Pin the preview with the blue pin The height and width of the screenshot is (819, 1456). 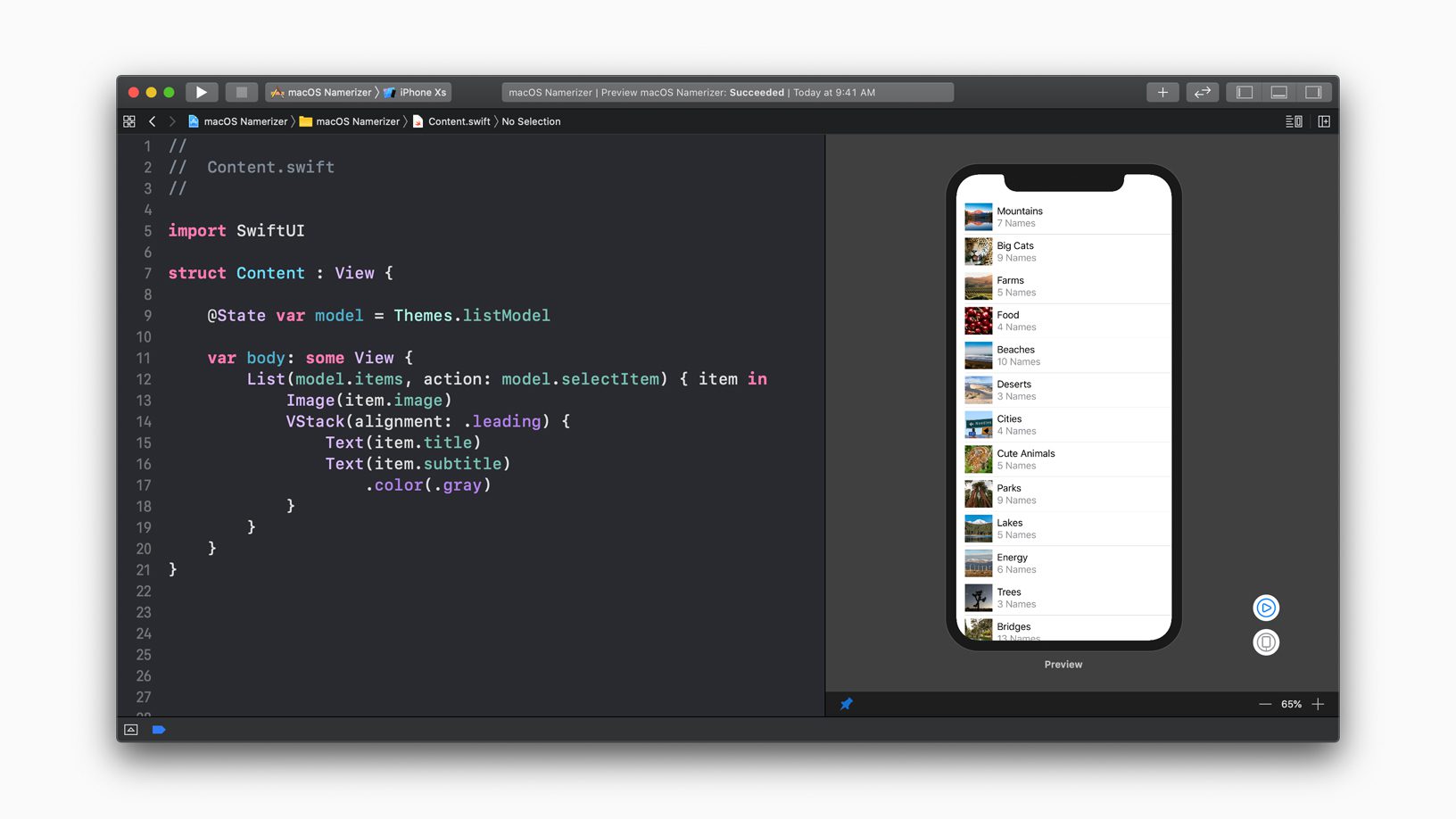coord(846,704)
